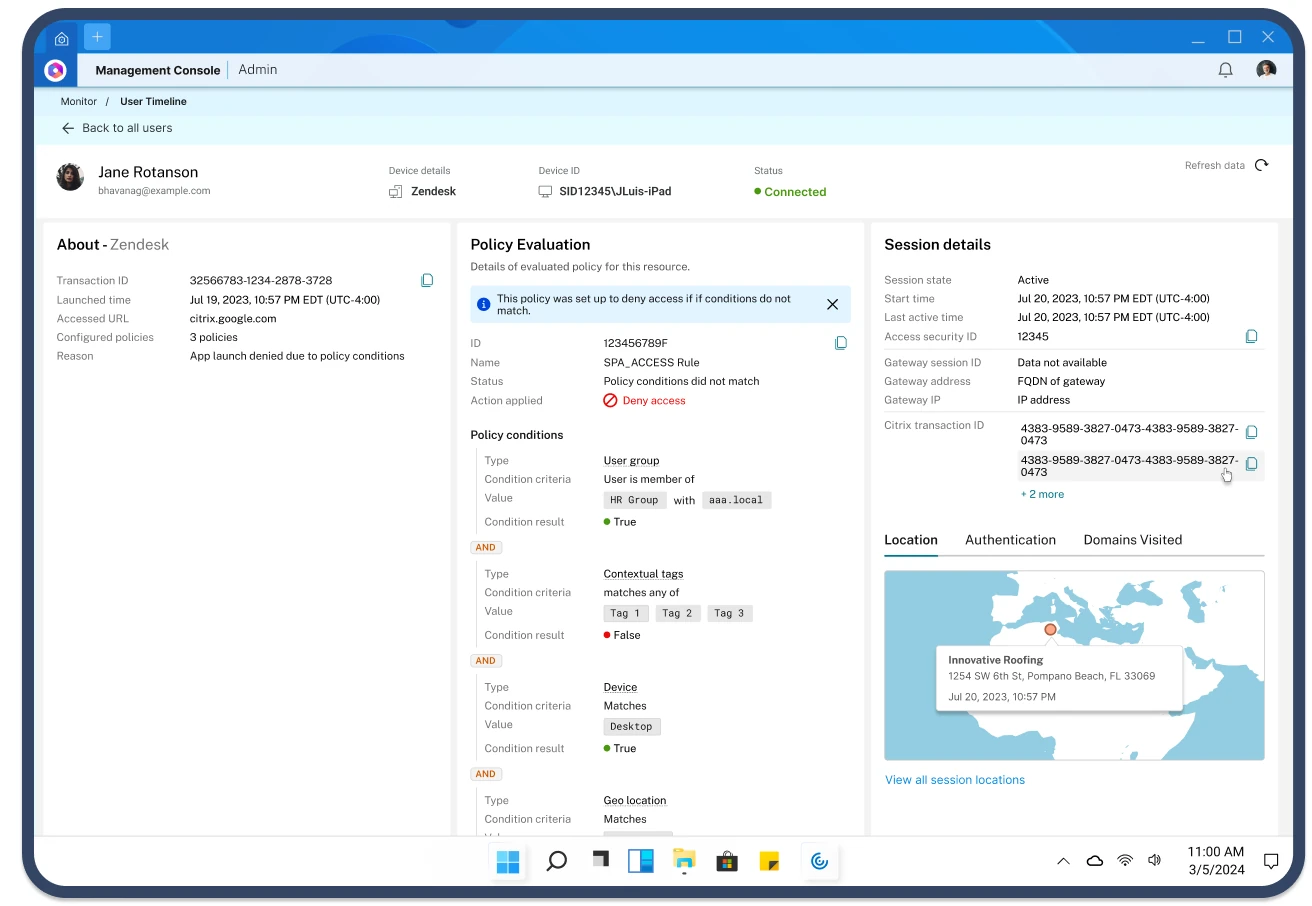This screenshot has height=906, width=1312.
Task: Open Contextual tags condition type link
Action: [x=643, y=574]
